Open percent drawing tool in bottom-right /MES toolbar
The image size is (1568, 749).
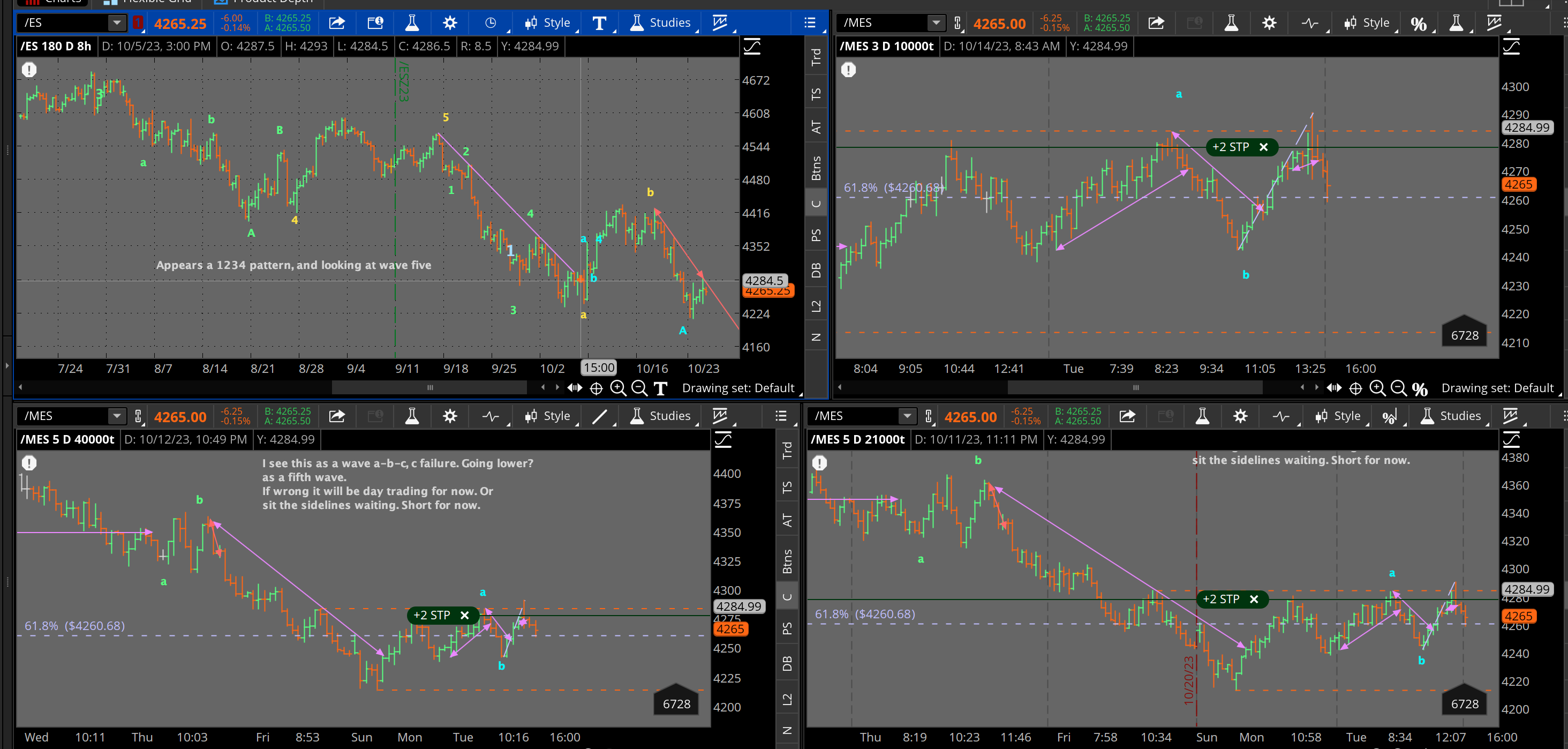tap(1390, 416)
